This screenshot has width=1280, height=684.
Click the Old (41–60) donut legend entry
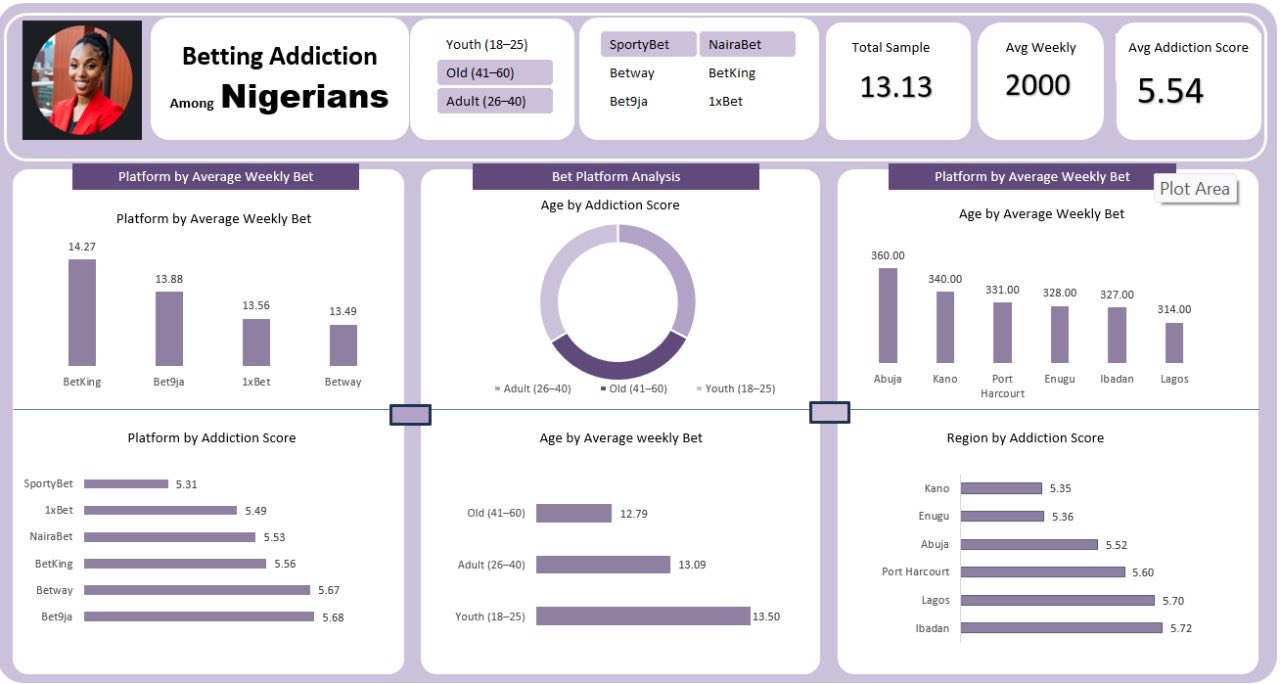coord(634,388)
